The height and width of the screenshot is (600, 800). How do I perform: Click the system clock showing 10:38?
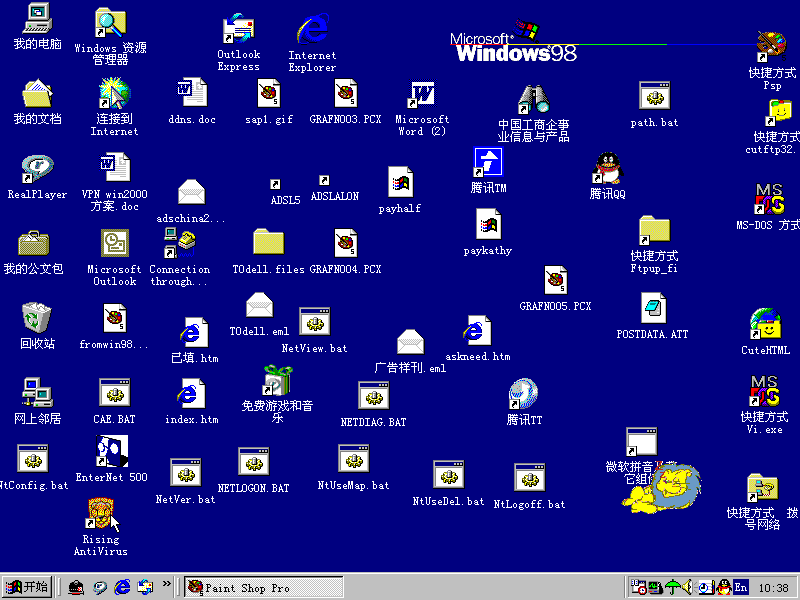pos(775,587)
